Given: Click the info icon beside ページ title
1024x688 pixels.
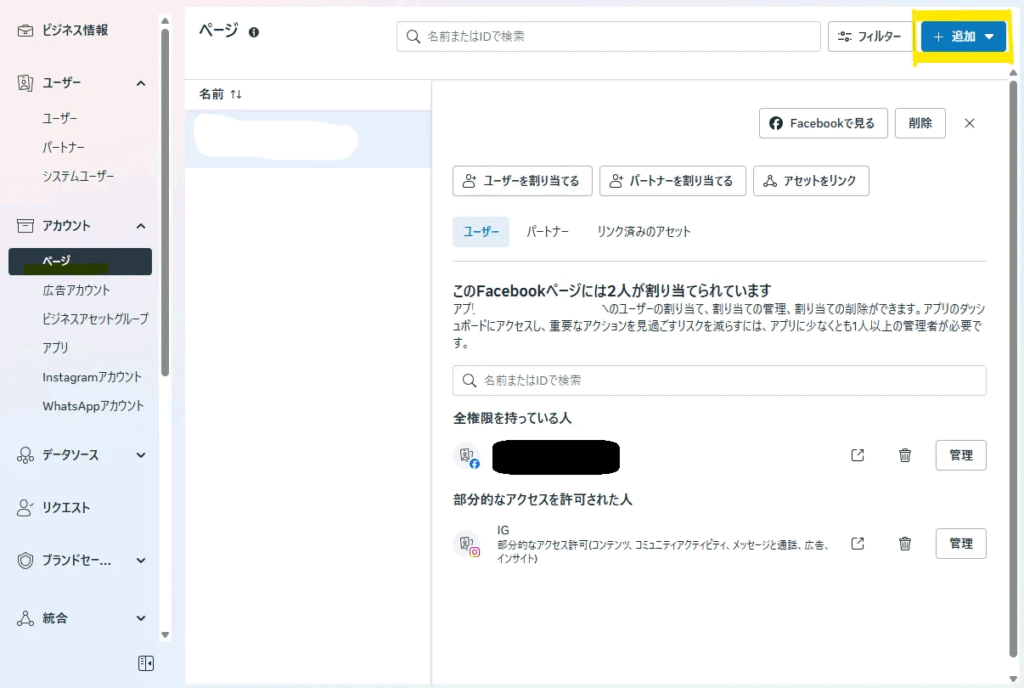Looking at the screenshot, I should pos(254,32).
